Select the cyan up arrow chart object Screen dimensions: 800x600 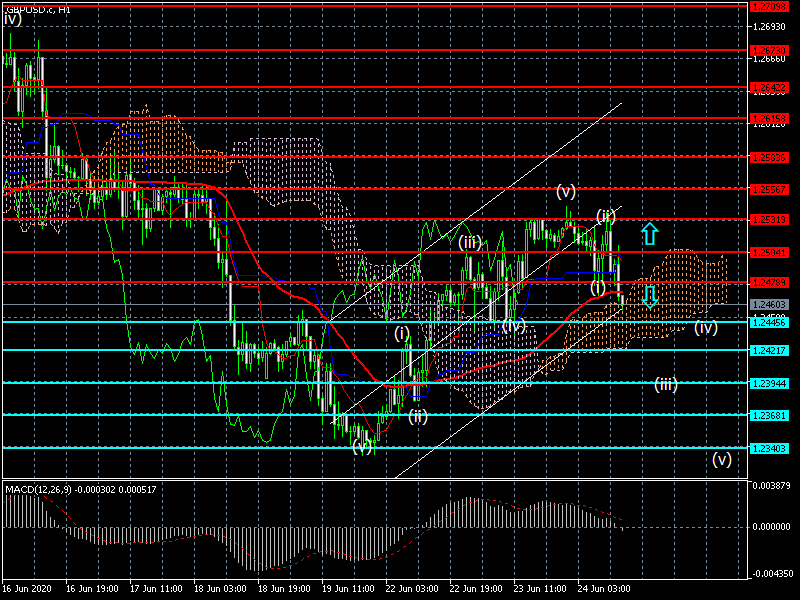[x=649, y=233]
